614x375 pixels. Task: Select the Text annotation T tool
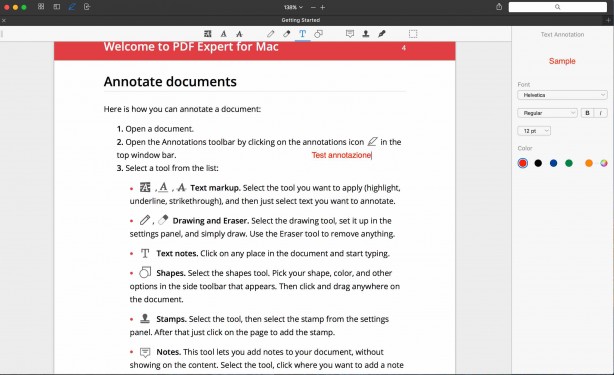pyautogui.click(x=302, y=34)
